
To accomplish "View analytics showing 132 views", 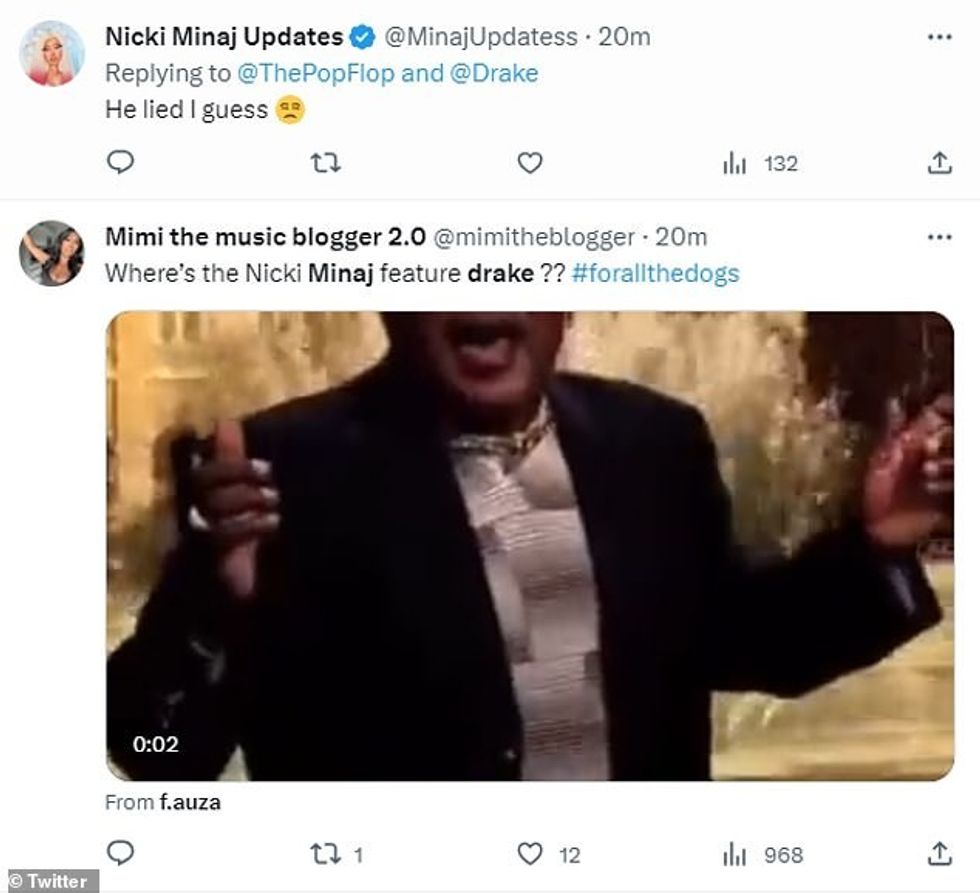I will (x=761, y=164).
